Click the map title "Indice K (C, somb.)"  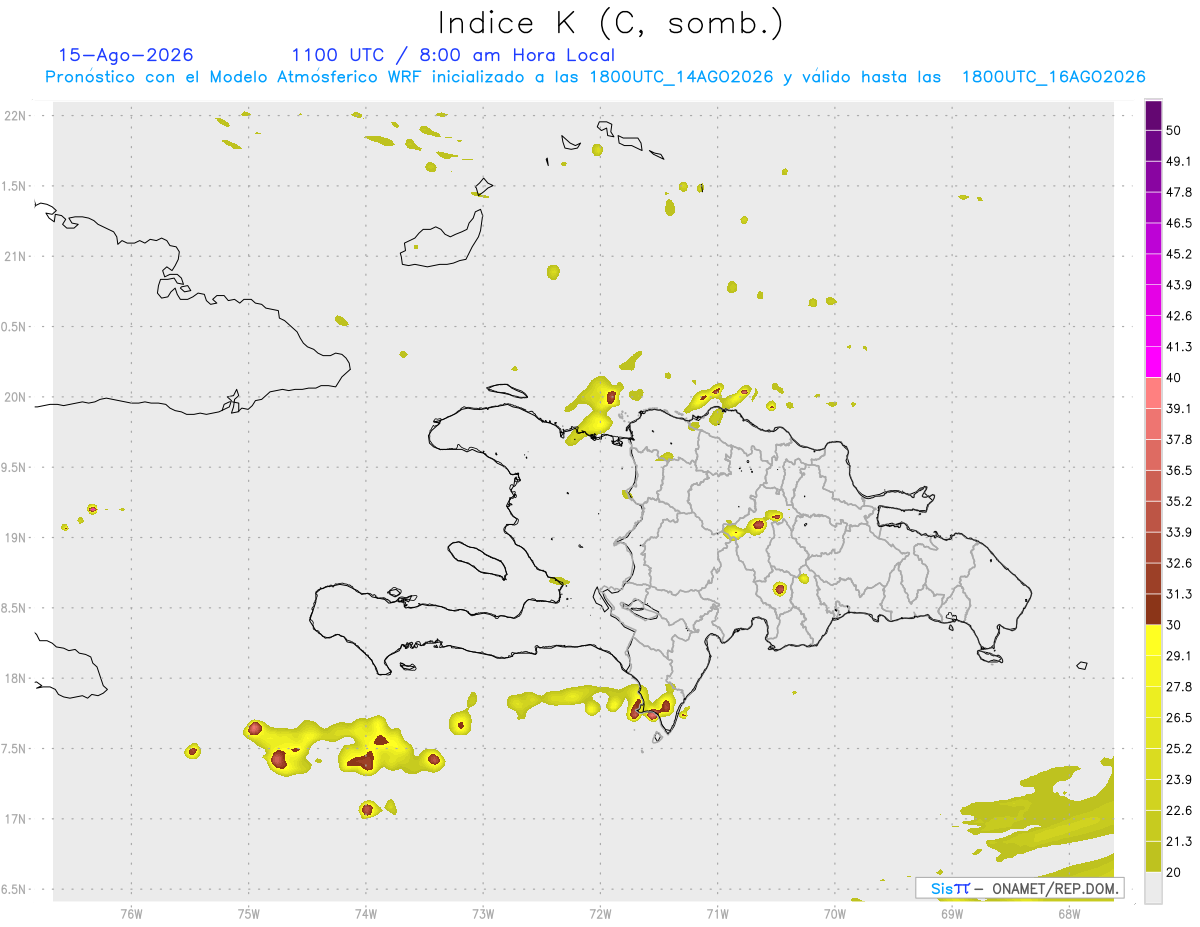click(x=611, y=23)
